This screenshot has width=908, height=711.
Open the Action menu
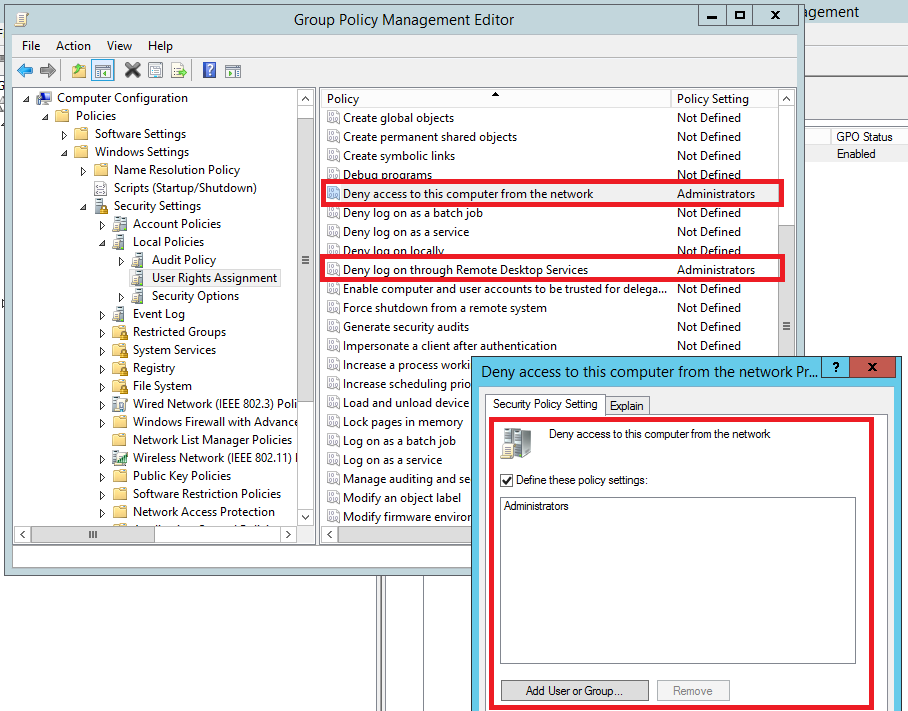click(x=73, y=46)
